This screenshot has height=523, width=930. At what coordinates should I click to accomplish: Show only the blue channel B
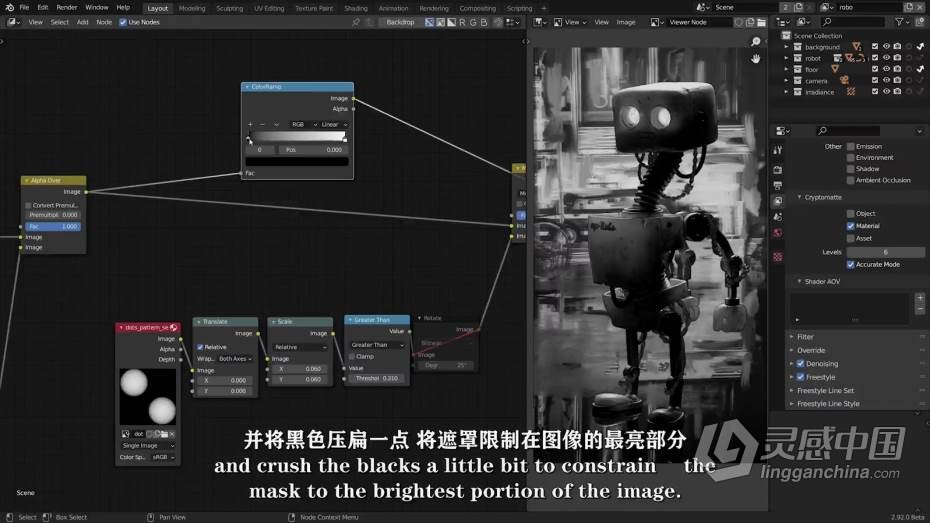(x=483, y=22)
